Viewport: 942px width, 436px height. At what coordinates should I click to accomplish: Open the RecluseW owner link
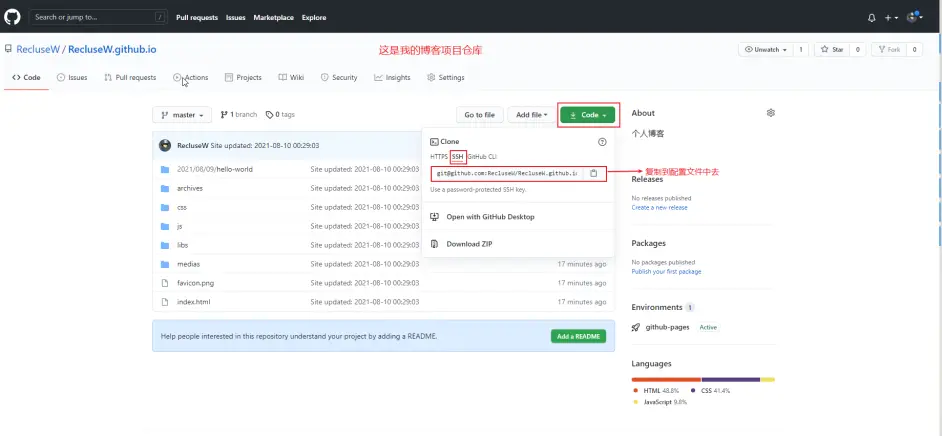pos(38,49)
